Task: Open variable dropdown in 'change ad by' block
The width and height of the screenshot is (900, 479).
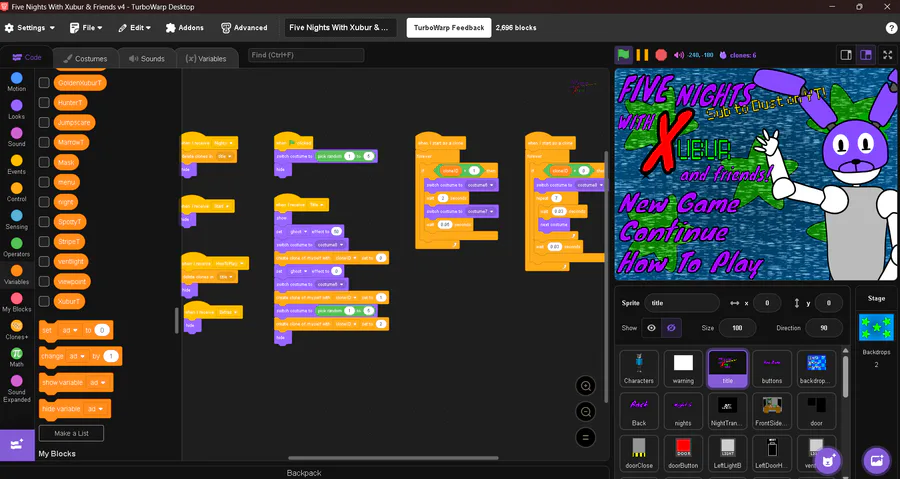Action: [x=77, y=356]
